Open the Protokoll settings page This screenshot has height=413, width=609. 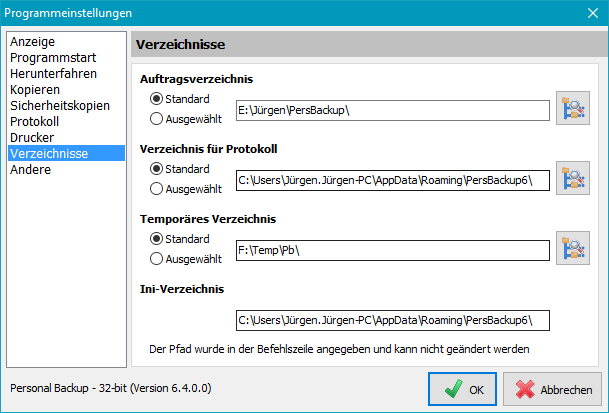pyautogui.click(x=66, y=121)
